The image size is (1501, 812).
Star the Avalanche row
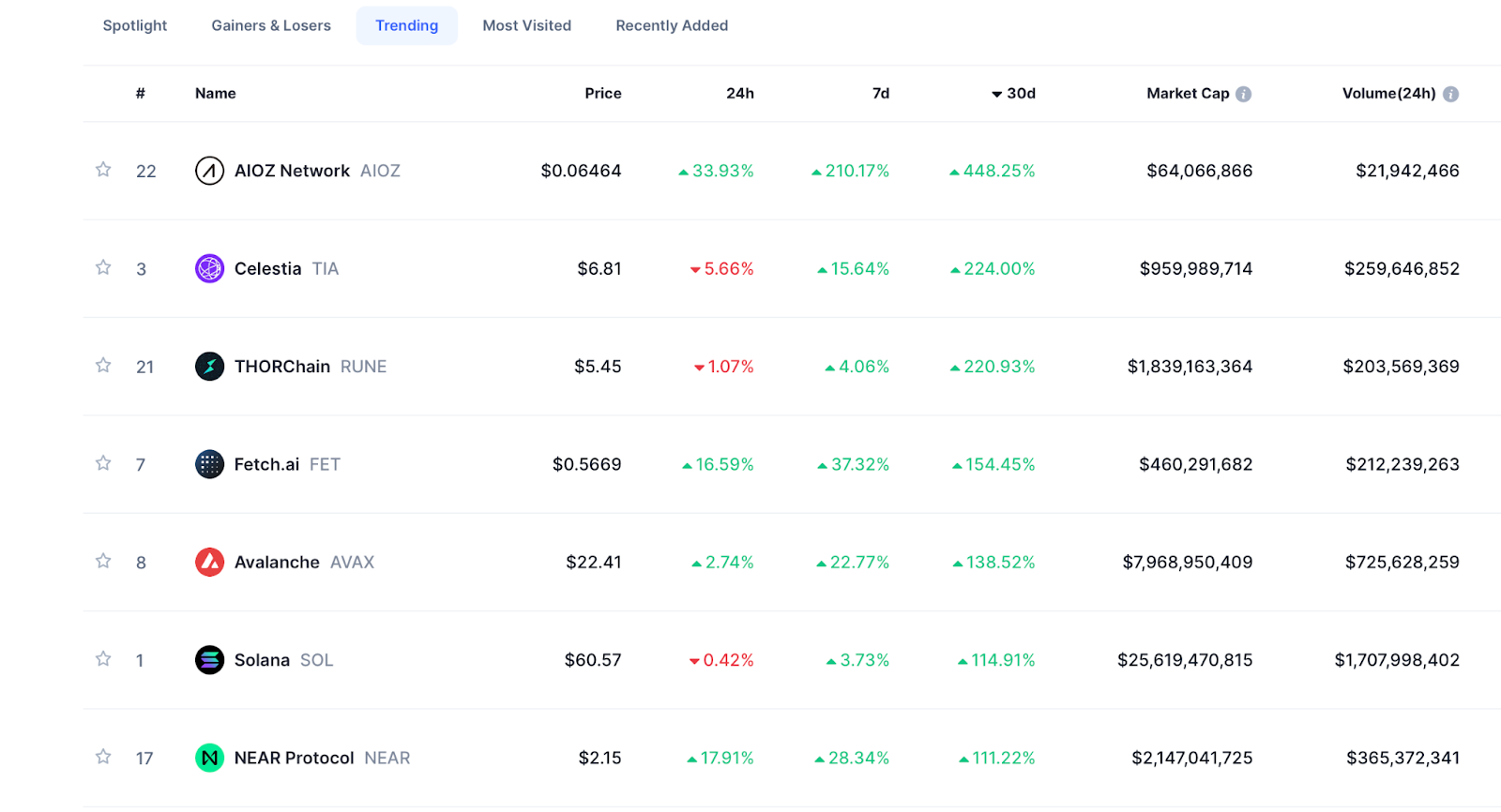[x=103, y=561]
